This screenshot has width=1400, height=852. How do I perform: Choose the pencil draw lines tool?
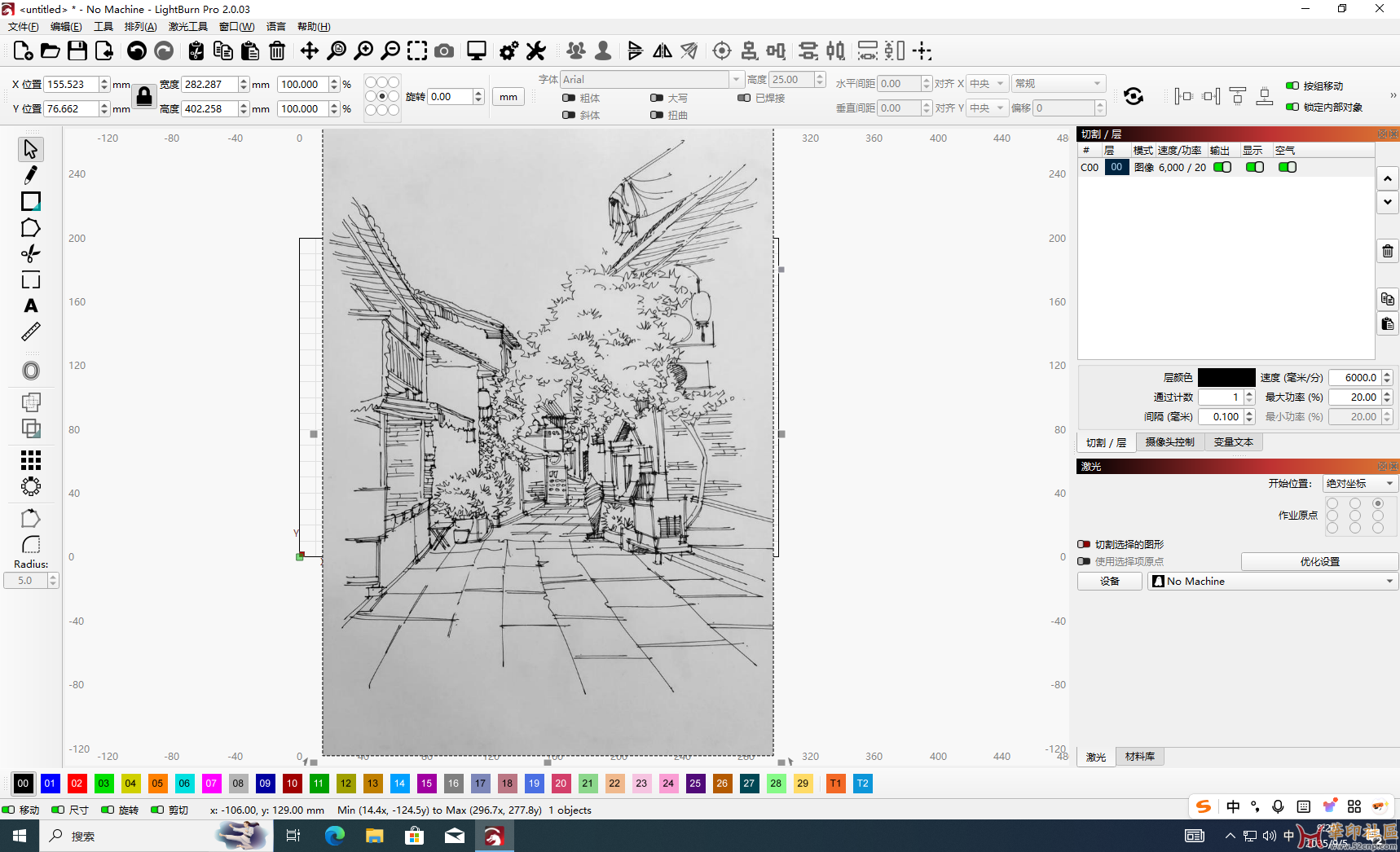click(x=30, y=175)
